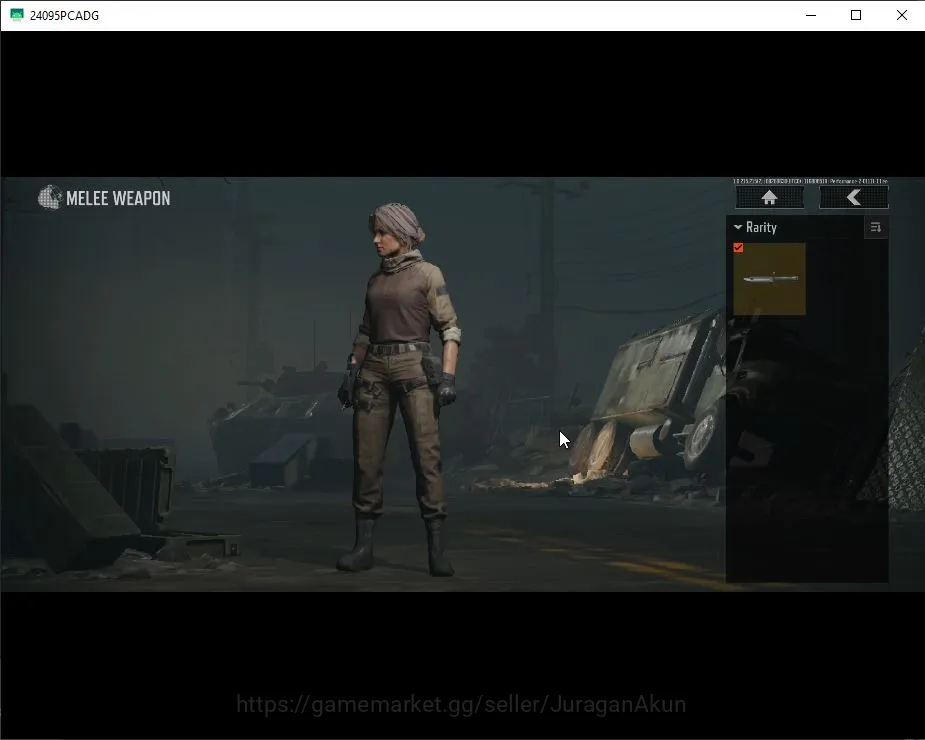
Task: Minimize the 24095PCADG window
Action: (x=811, y=15)
